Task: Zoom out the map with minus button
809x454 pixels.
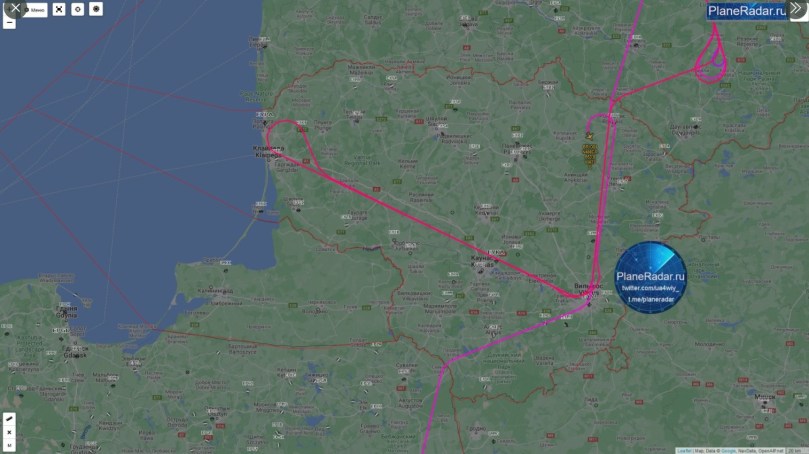Action: [x=9, y=23]
